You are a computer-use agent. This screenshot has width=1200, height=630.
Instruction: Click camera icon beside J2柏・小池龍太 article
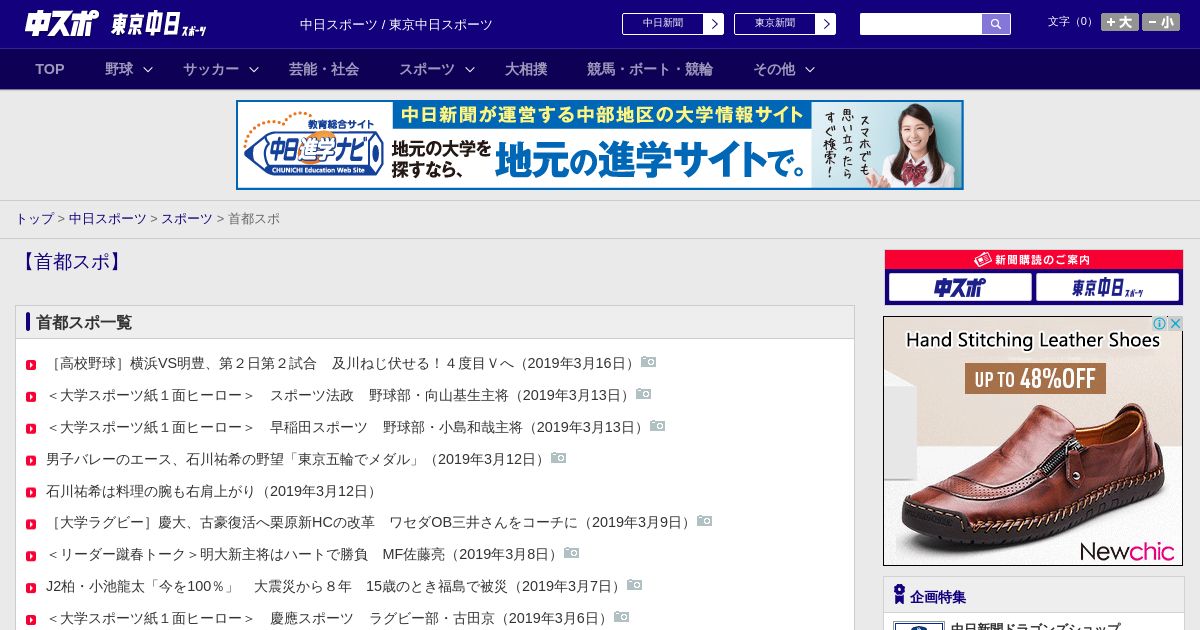coord(635,585)
